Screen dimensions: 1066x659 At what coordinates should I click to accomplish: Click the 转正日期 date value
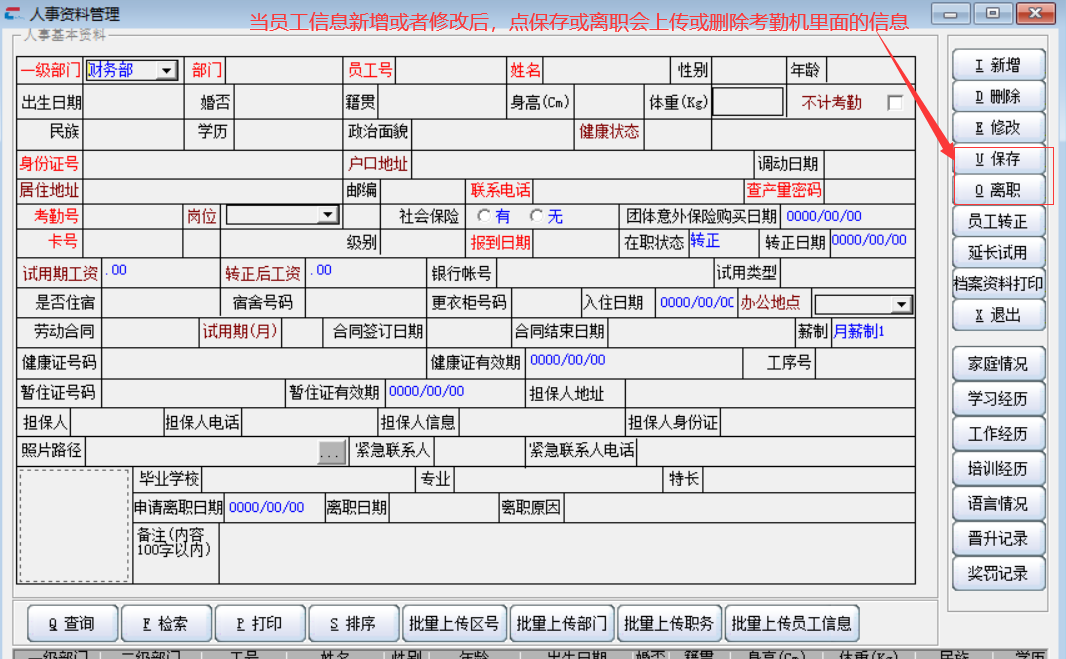(869, 240)
